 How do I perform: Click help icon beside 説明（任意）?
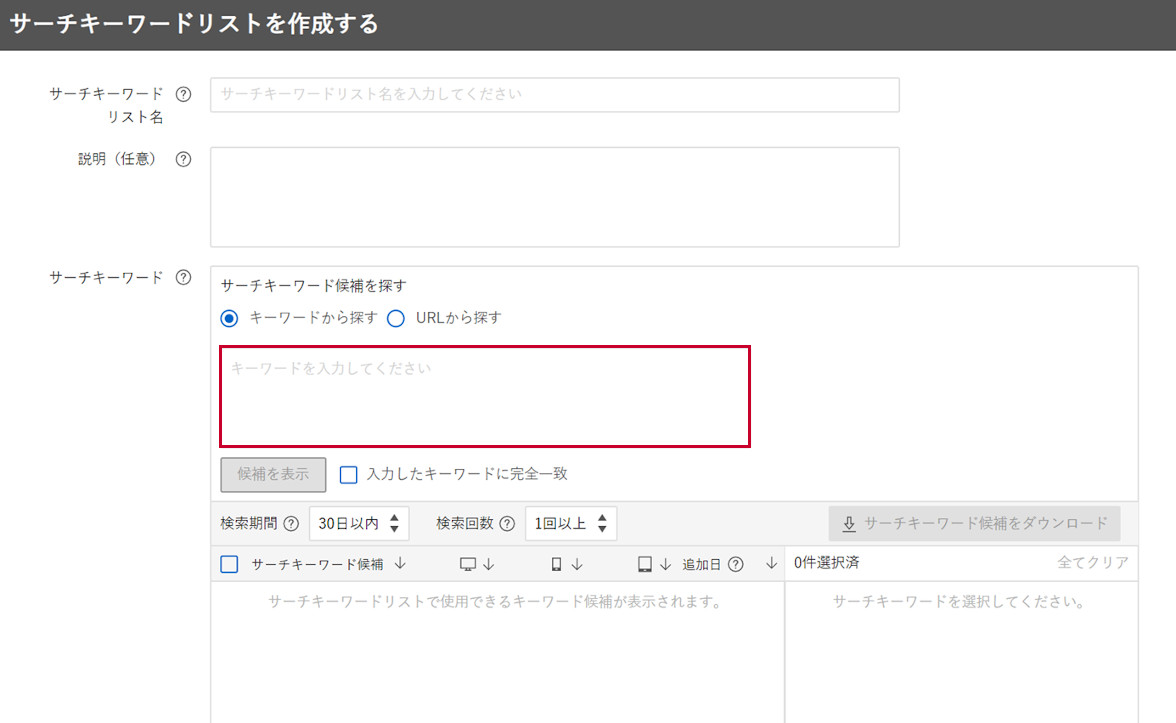coord(183,158)
